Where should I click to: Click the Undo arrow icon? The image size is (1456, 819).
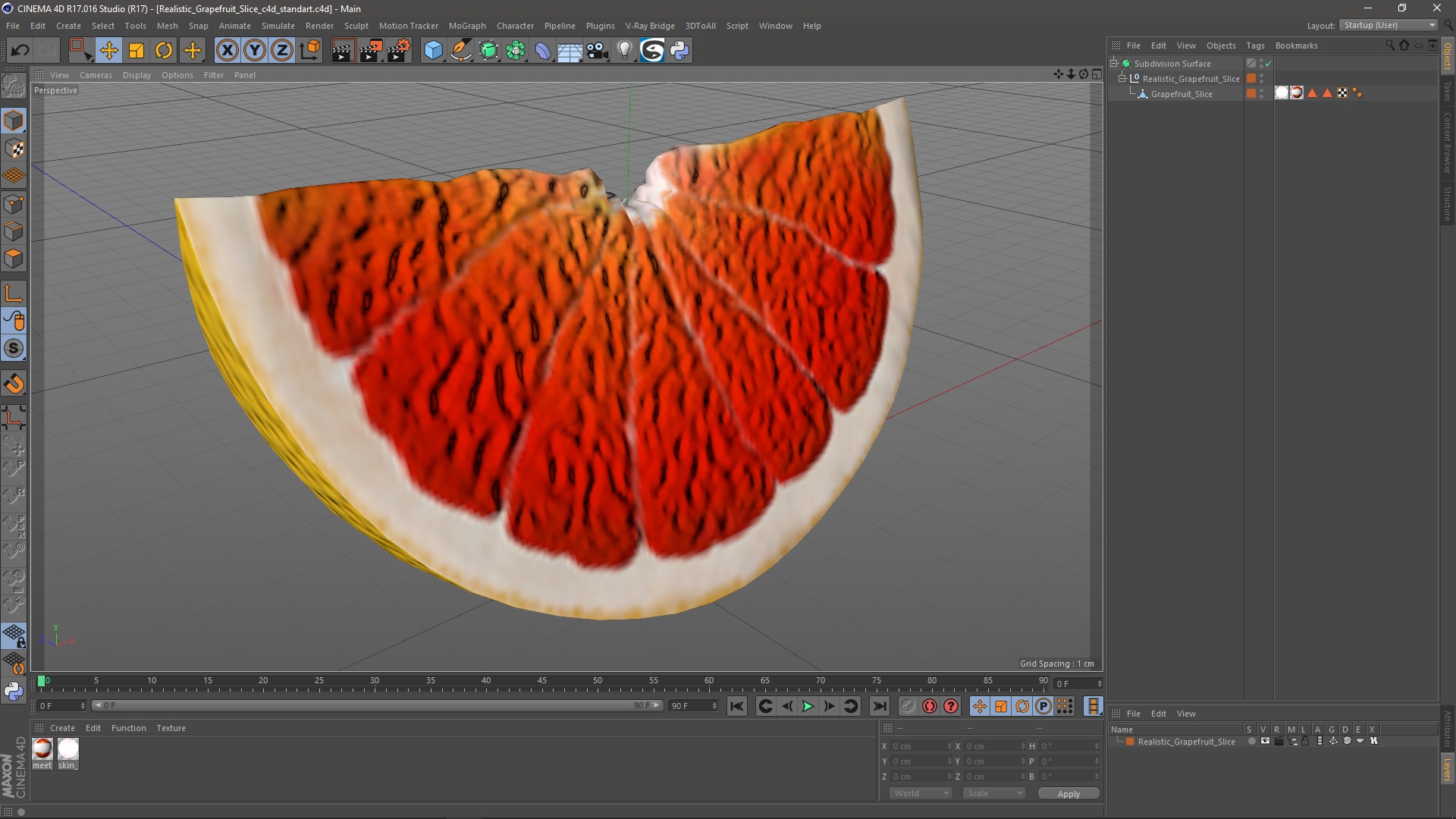pyautogui.click(x=20, y=51)
